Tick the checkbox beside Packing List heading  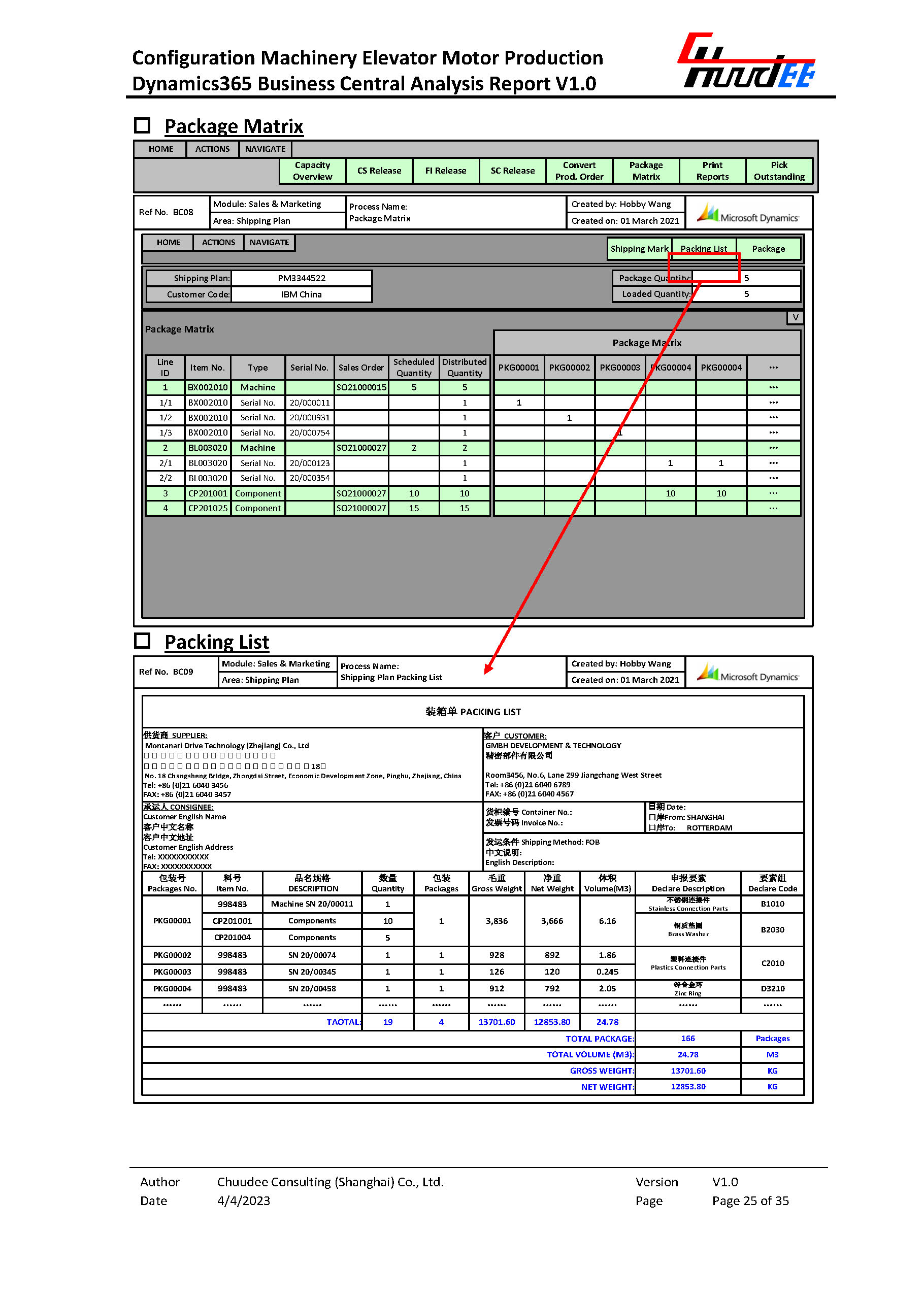[142, 641]
